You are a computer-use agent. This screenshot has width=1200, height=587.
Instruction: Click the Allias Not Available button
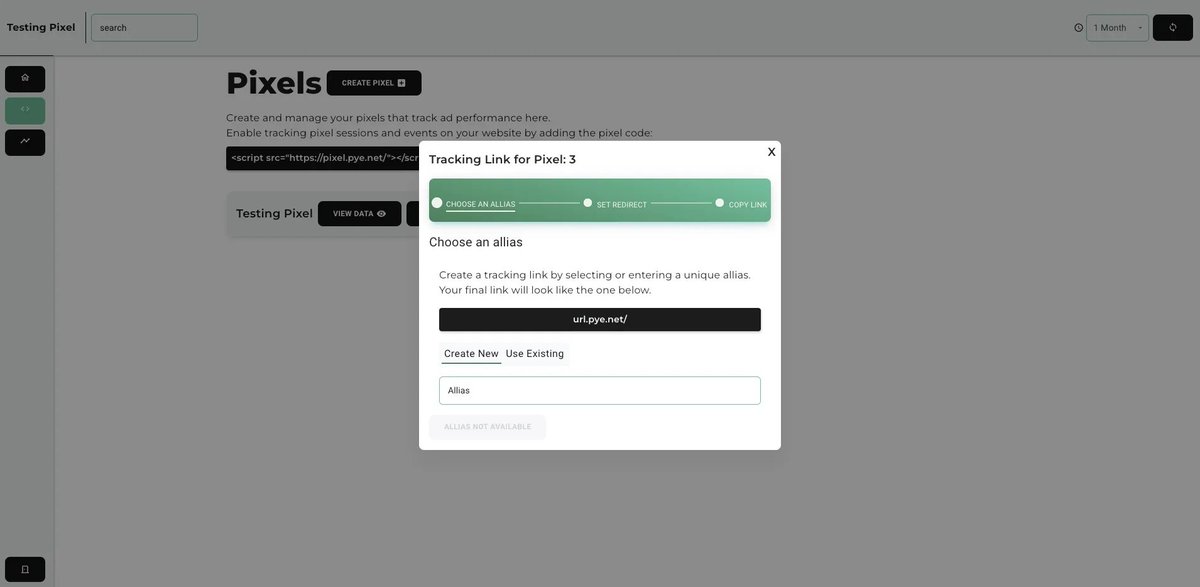click(488, 427)
